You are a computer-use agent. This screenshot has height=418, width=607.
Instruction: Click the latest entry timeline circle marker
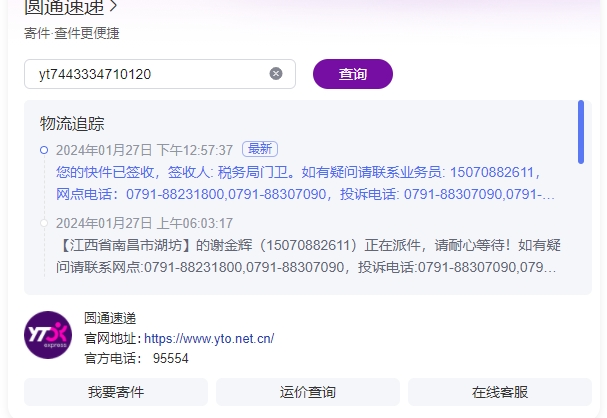tap(44, 150)
